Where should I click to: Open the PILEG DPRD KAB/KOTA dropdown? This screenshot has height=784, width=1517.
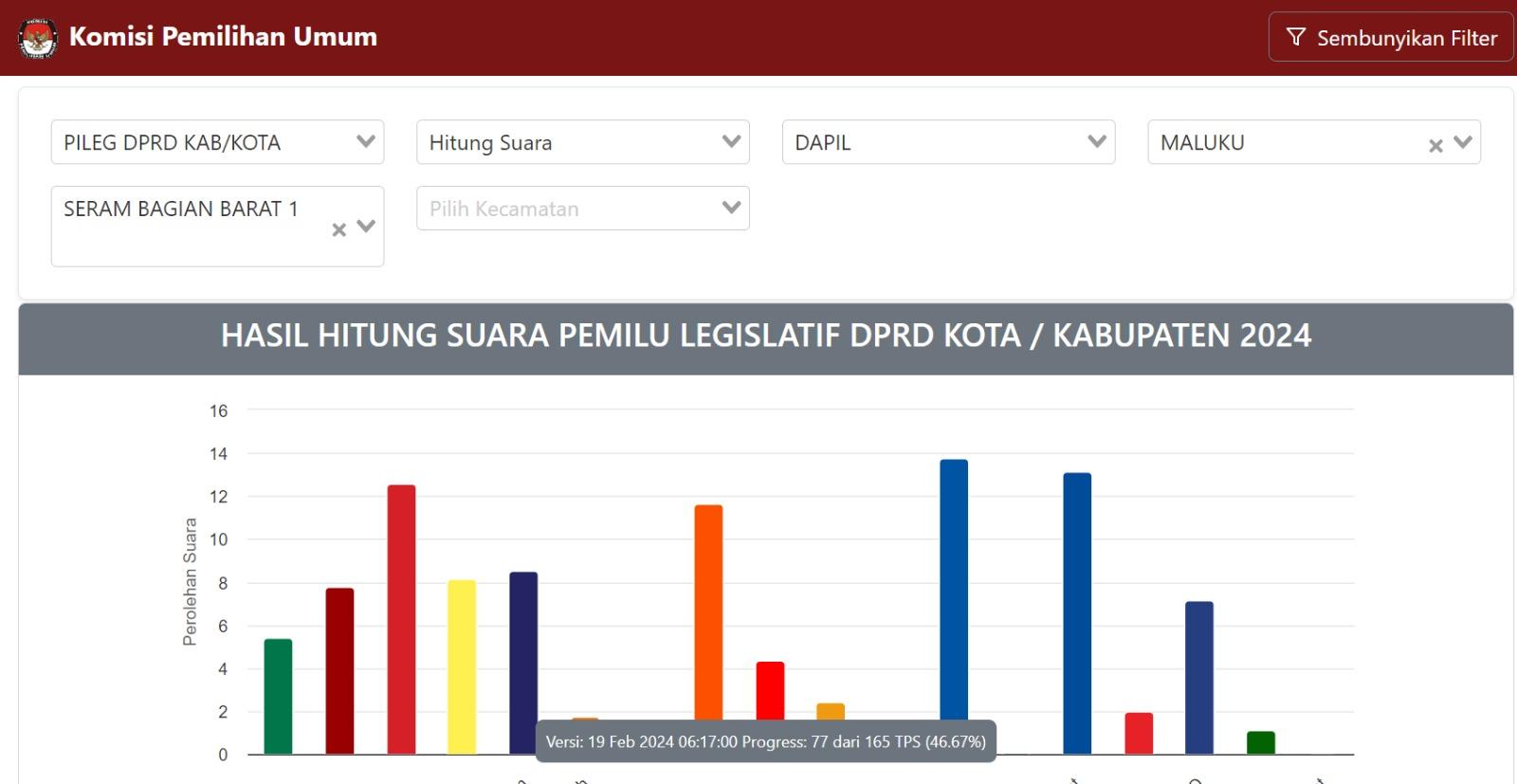pos(217,142)
